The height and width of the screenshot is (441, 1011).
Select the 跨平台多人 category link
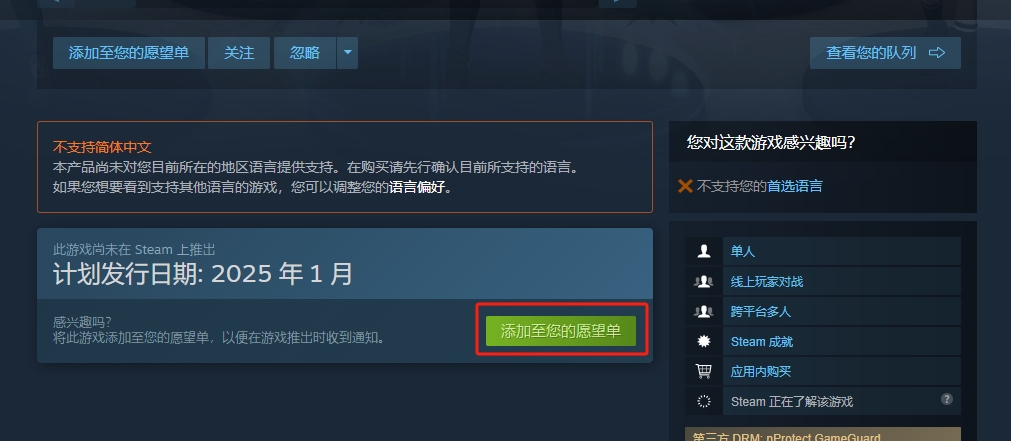tap(761, 311)
